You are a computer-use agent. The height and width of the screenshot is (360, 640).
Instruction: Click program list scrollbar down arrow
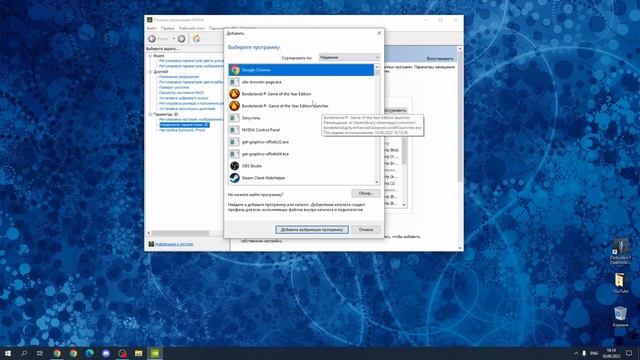[377, 182]
